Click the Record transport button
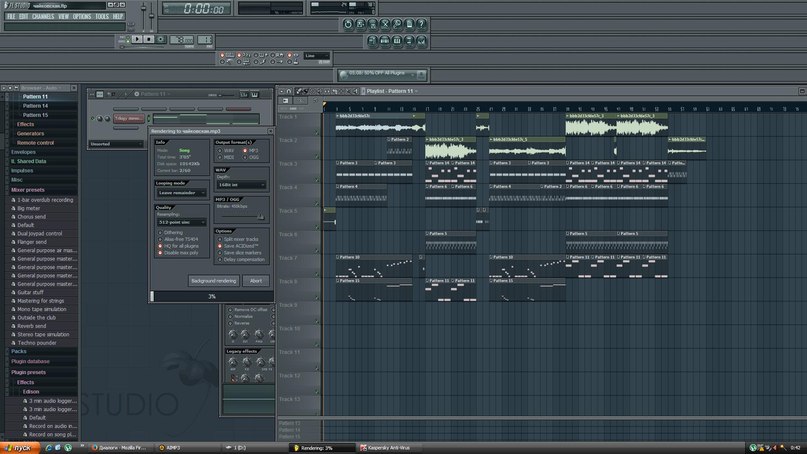Screen dimensions: 807x454 coord(161,39)
